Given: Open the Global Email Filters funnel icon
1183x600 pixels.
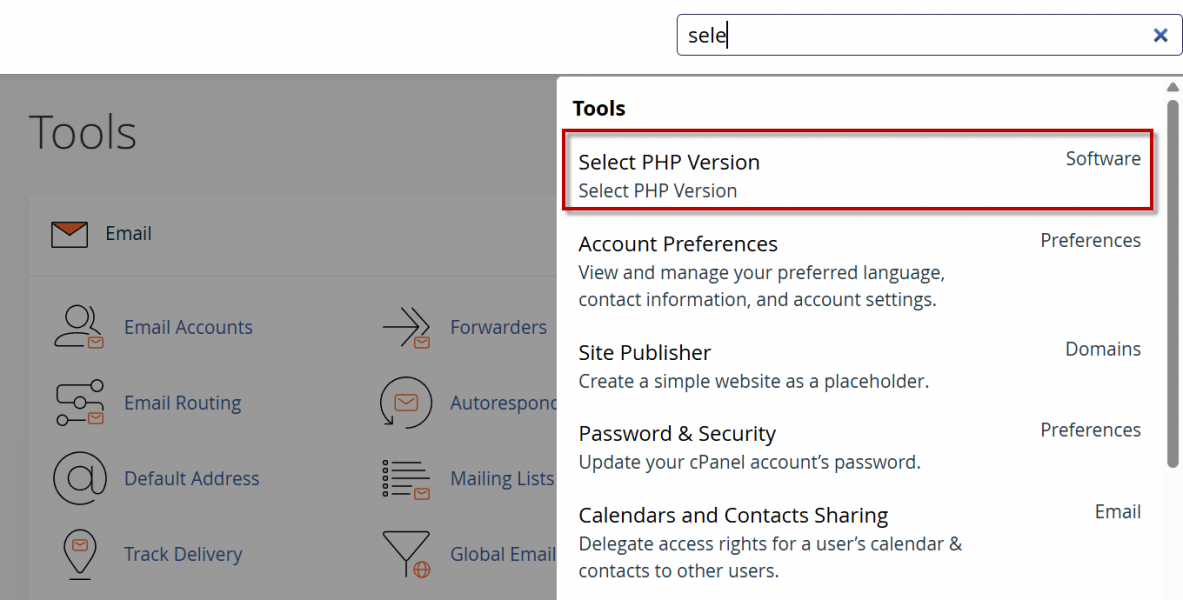Looking at the screenshot, I should (406, 554).
